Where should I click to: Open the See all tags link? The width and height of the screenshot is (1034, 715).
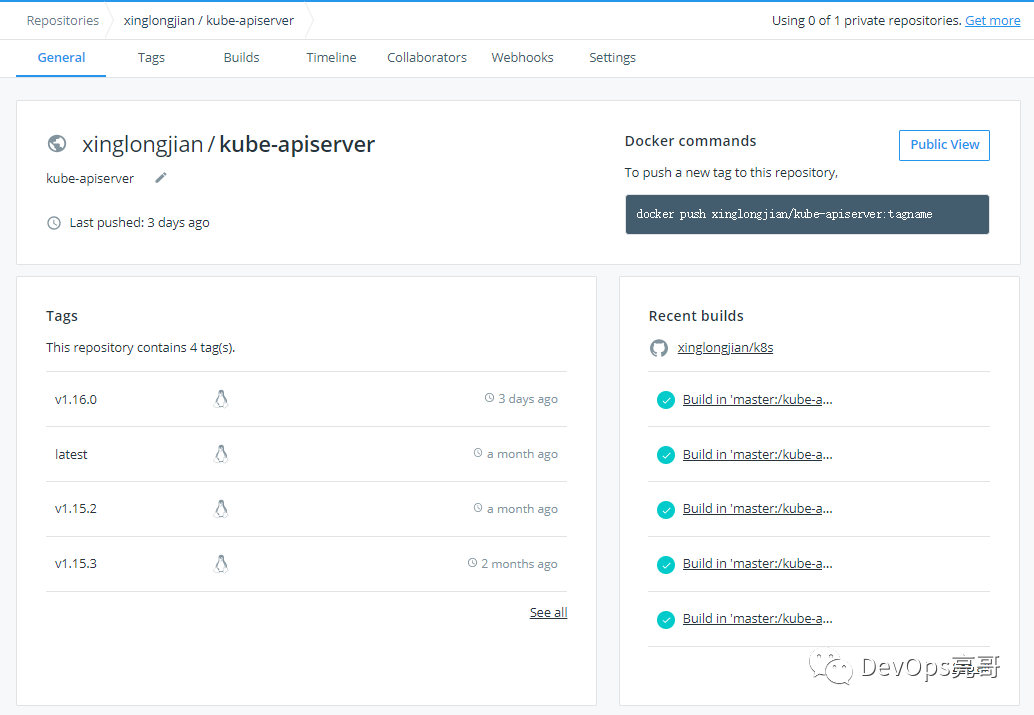[548, 612]
